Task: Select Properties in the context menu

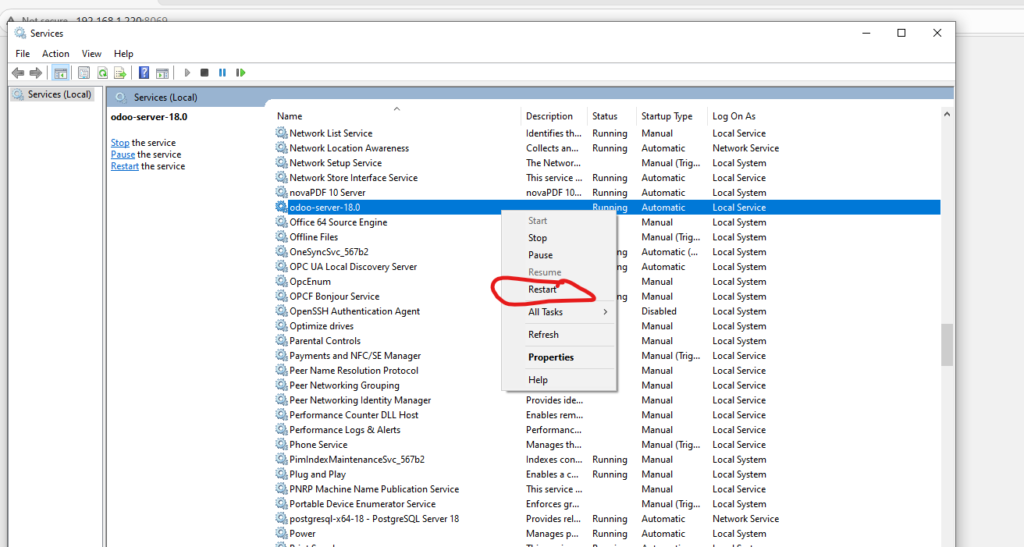Action: (x=551, y=357)
